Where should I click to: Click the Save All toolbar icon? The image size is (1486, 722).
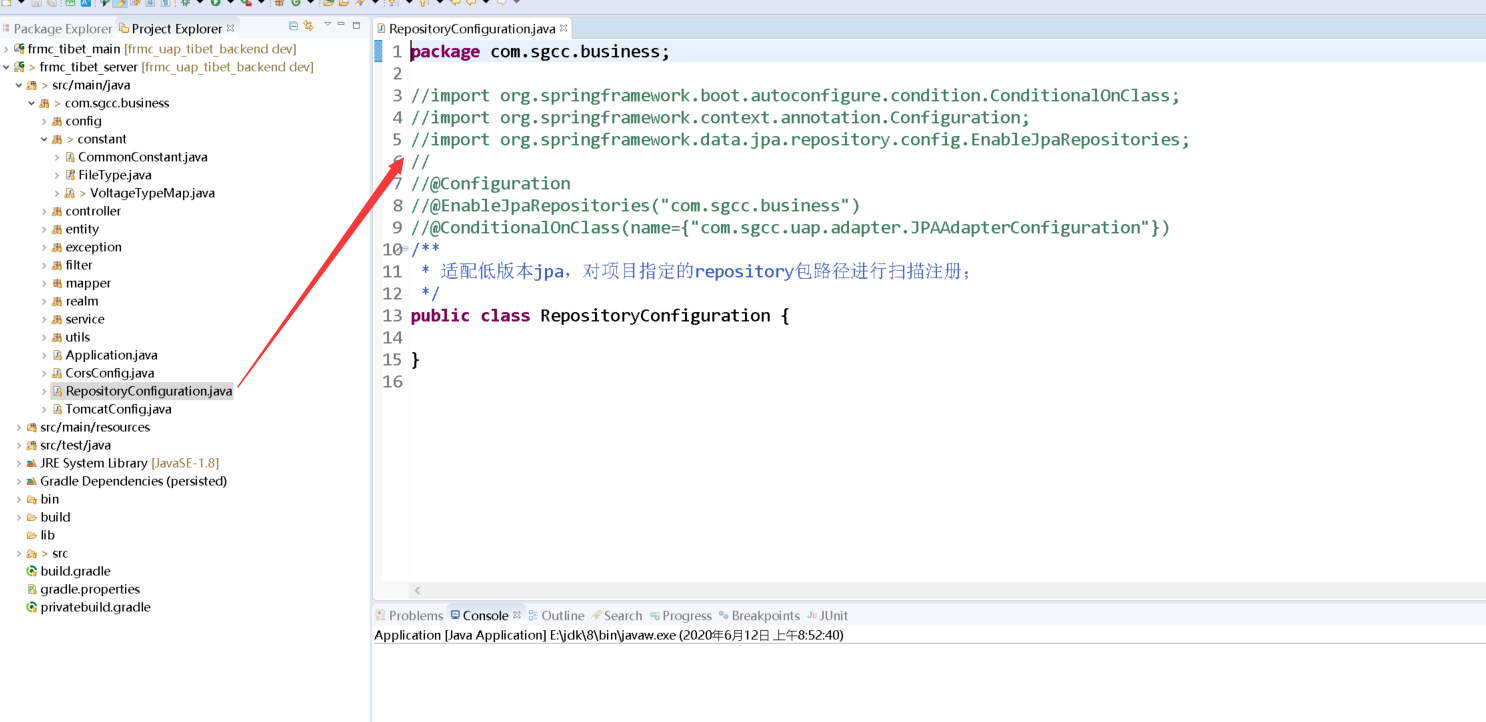point(52,5)
